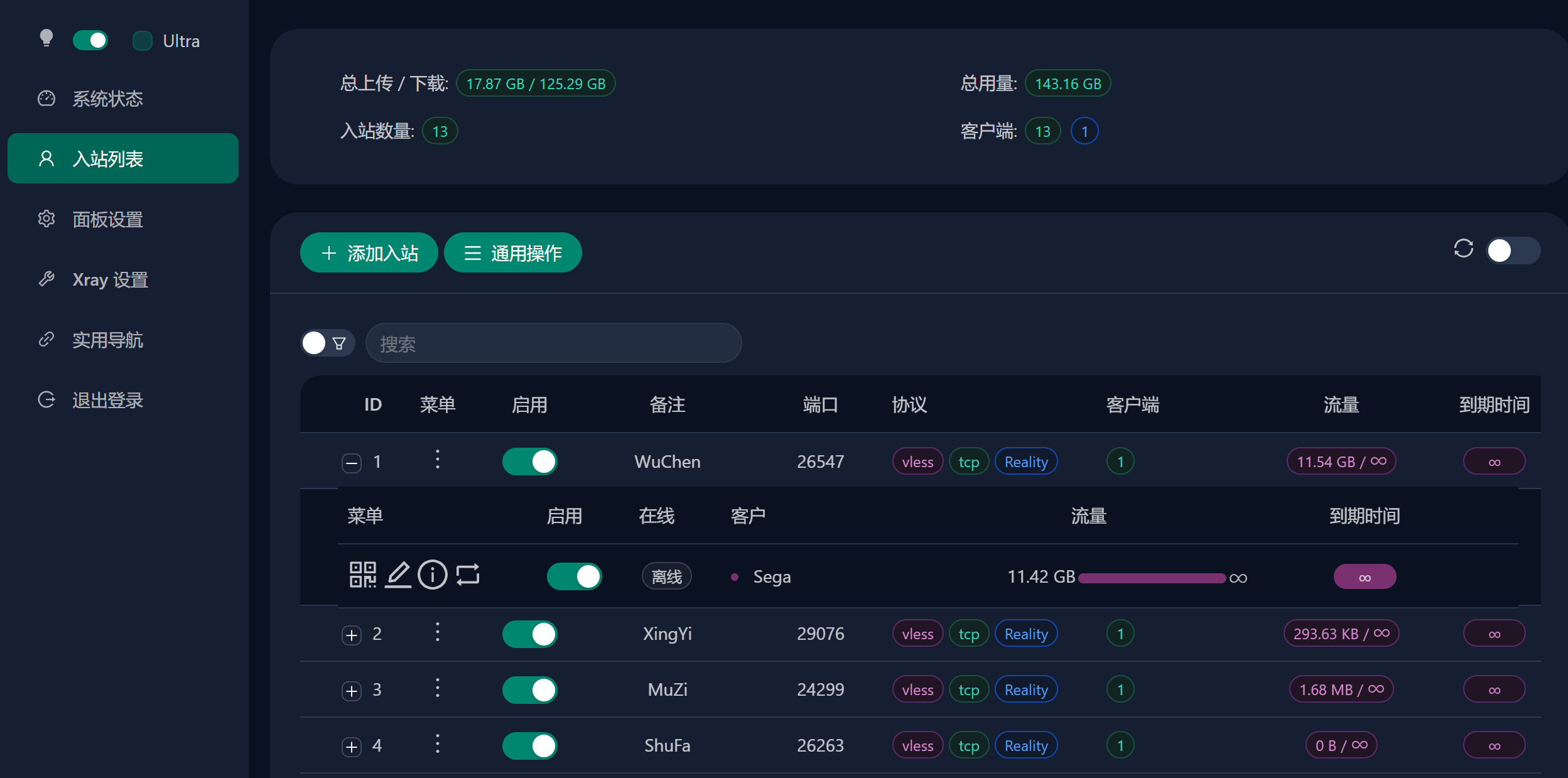1568x778 pixels.
Task: Click the 添加入站 button
Action: pyautogui.click(x=369, y=252)
